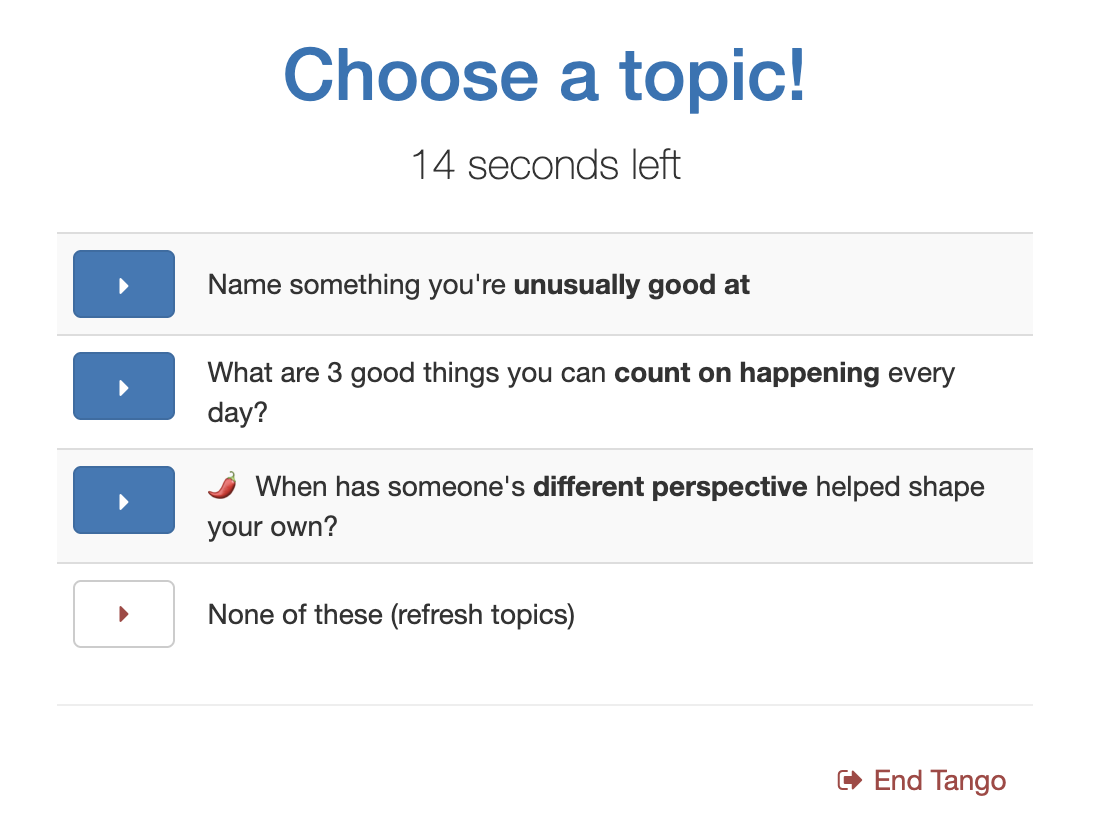Click the red arrow next to "None of these"
Screen dimensions: 1094x824
123,614
